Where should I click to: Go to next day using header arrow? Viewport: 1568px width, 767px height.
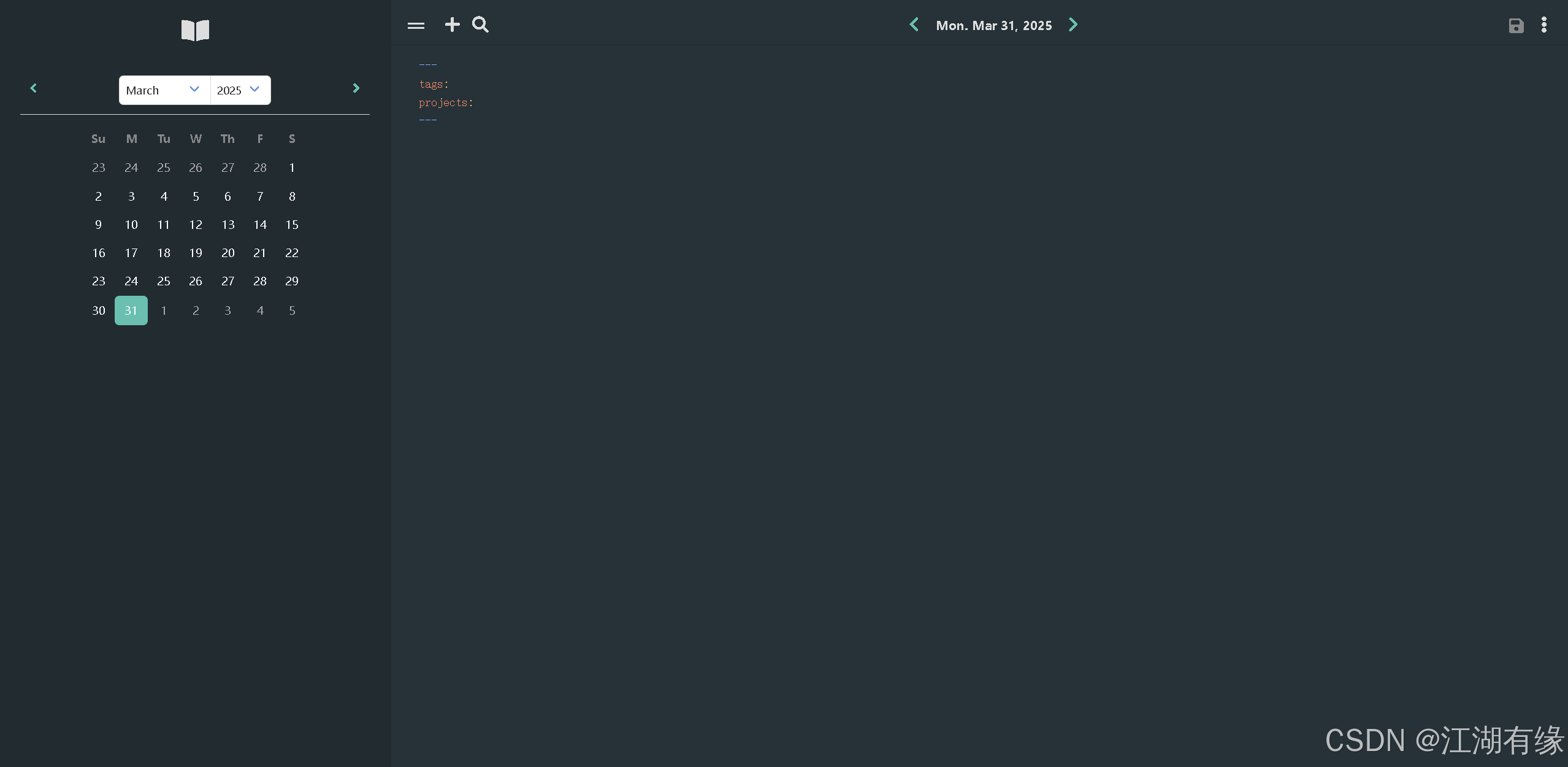coord(1073,25)
